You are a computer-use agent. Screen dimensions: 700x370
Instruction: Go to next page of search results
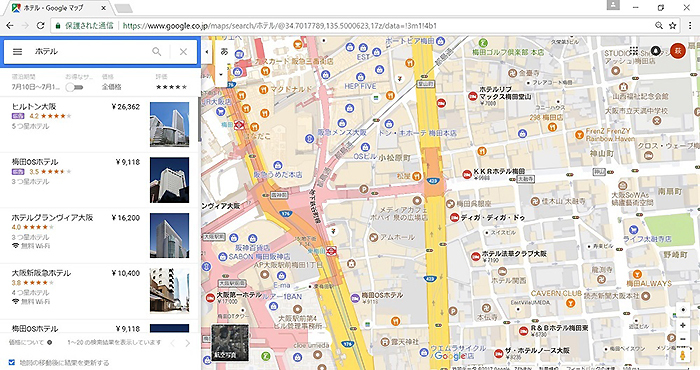188,343
